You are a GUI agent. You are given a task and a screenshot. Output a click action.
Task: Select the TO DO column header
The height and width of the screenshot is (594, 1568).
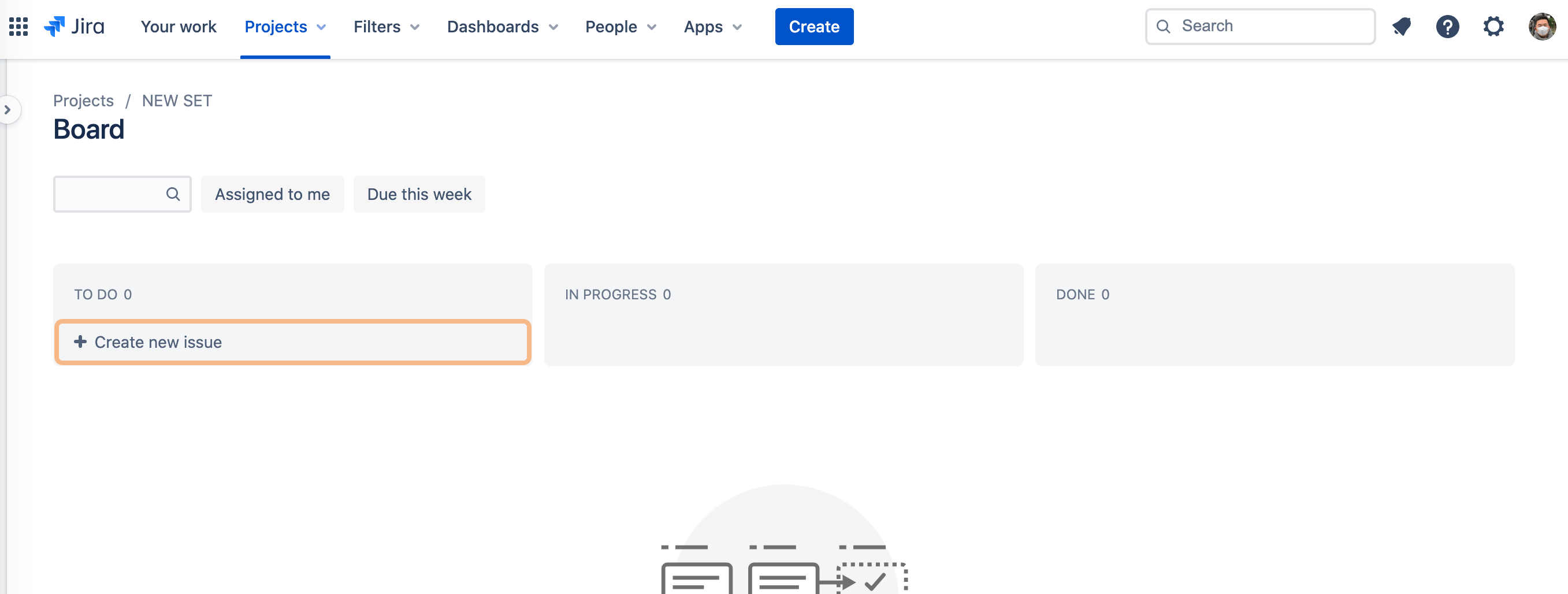point(103,294)
